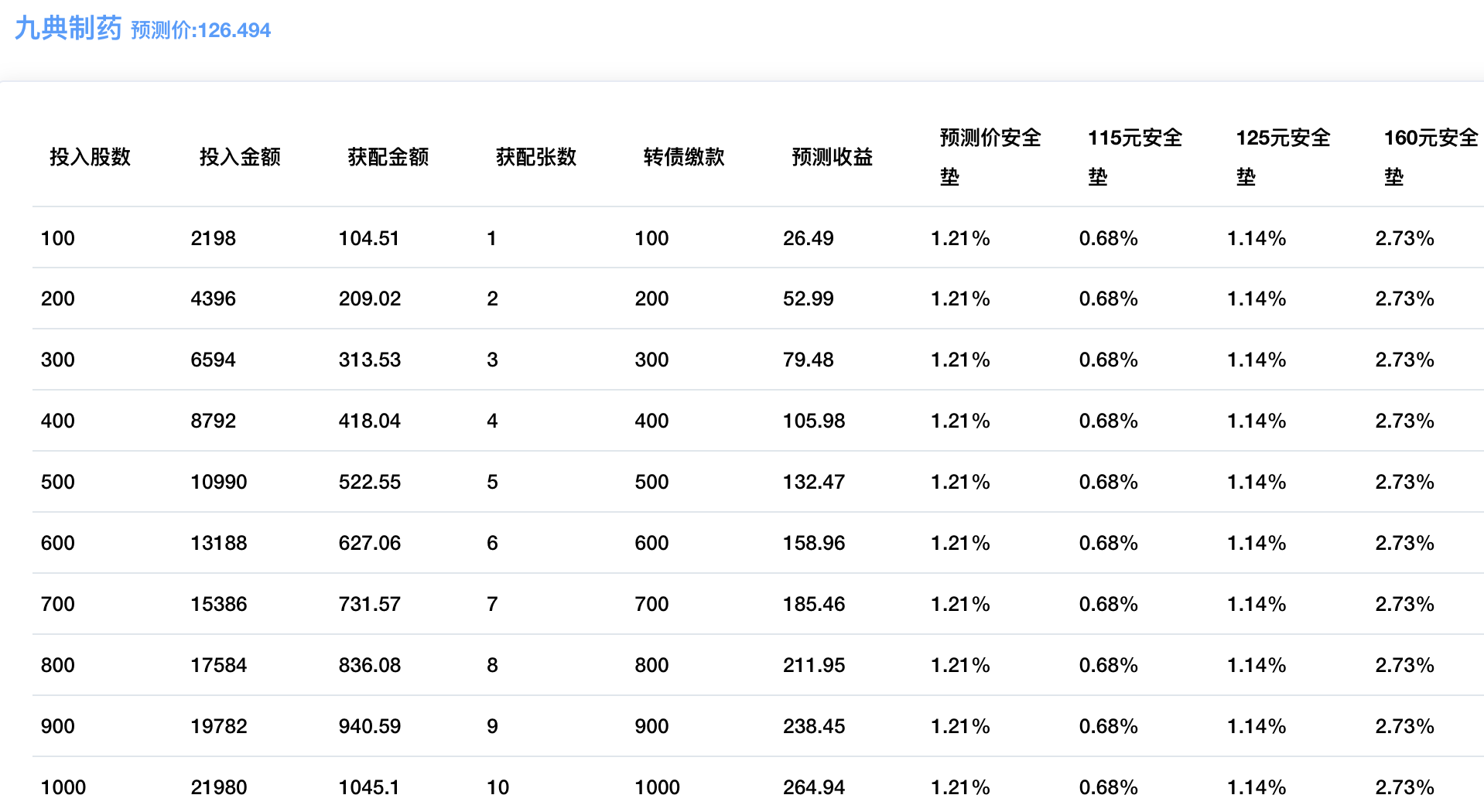Select the 104.51 allocated amount cell
The height and width of the screenshot is (812, 1484).
click(x=368, y=238)
